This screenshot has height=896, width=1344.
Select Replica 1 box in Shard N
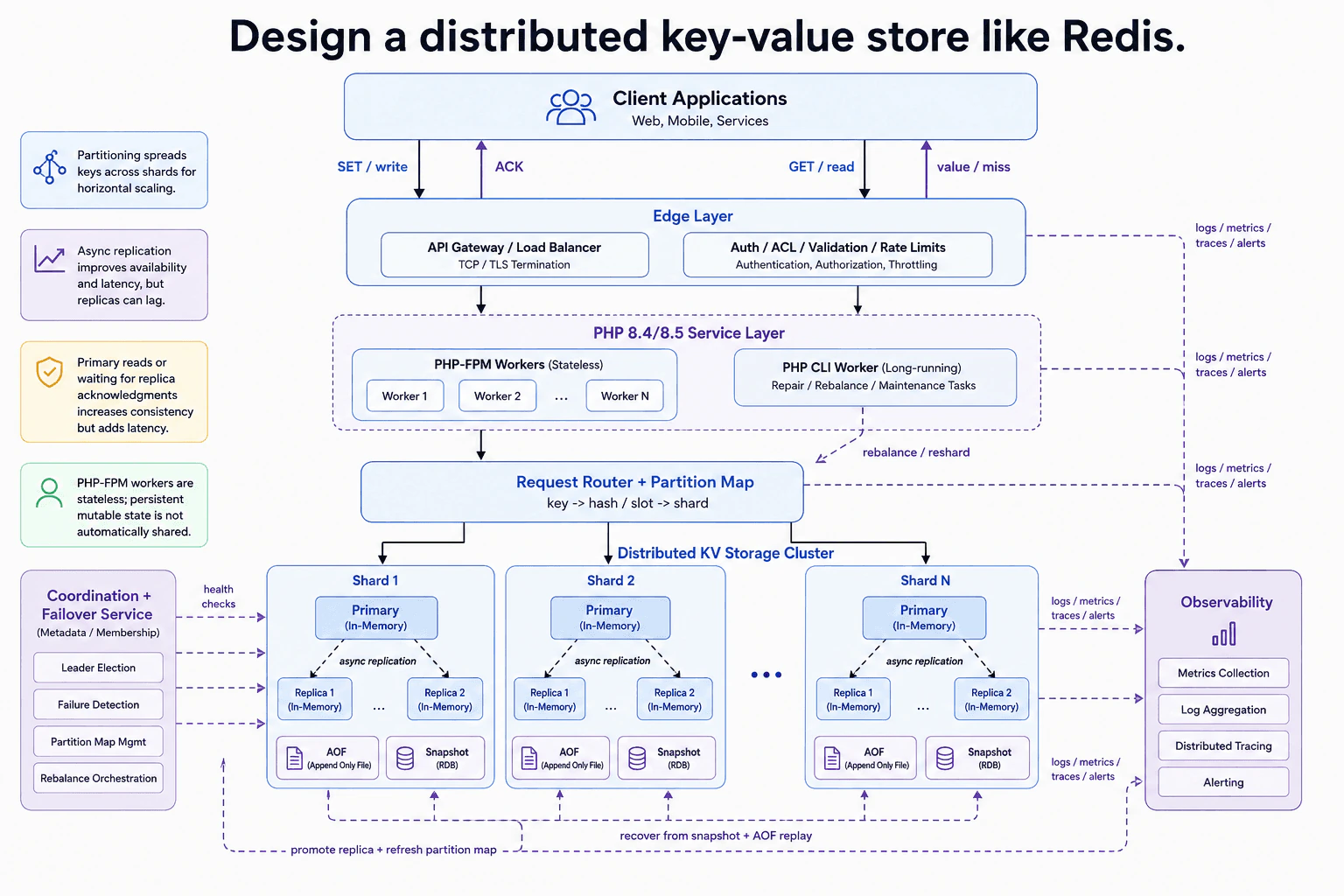tap(853, 699)
